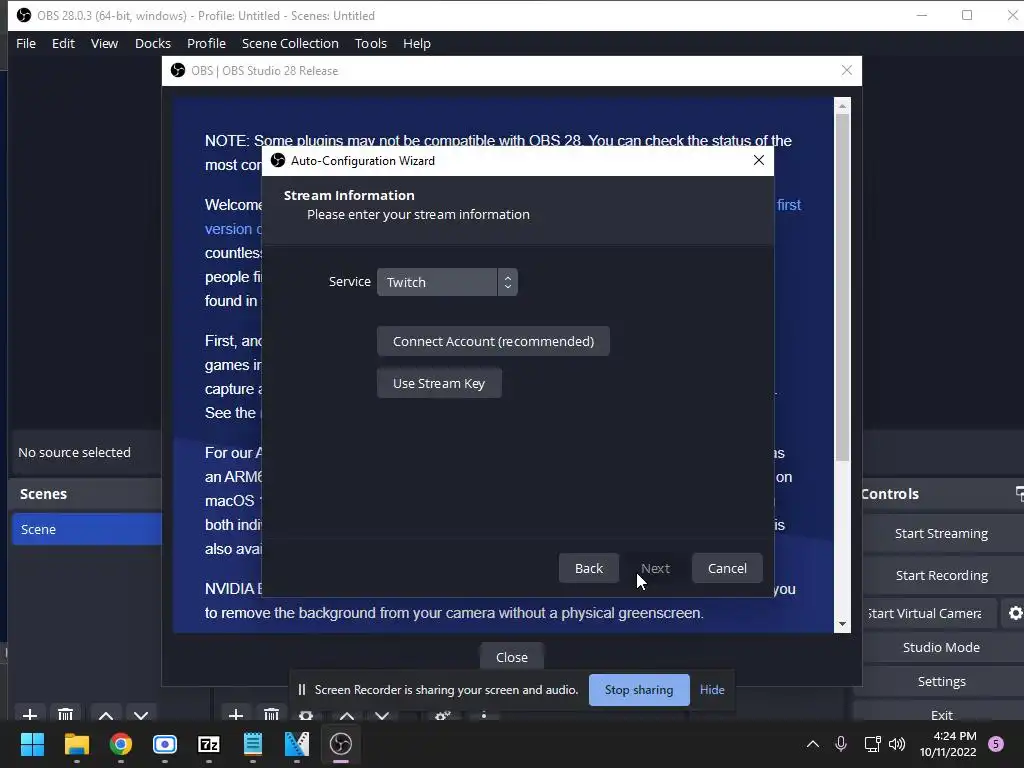This screenshot has width=1024, height=768.
Task: Remove the source using the Sources trash icon
Action: 272,714
